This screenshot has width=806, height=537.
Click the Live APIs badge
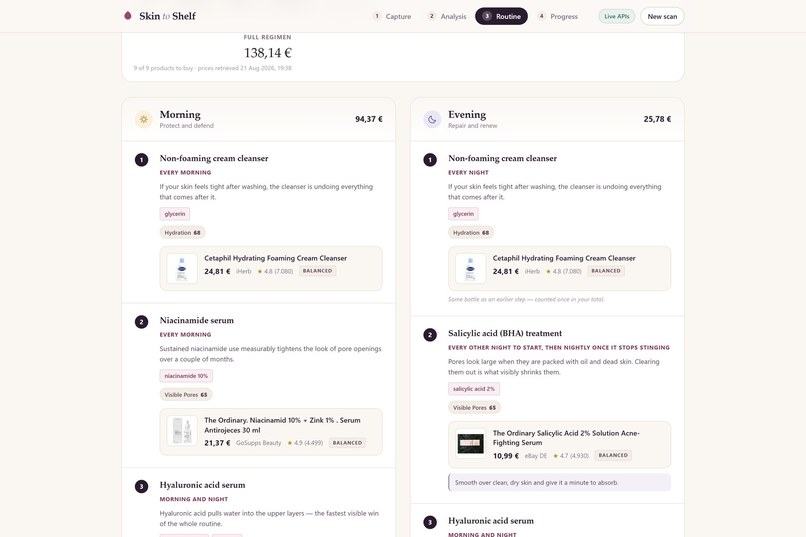[616, 16]
